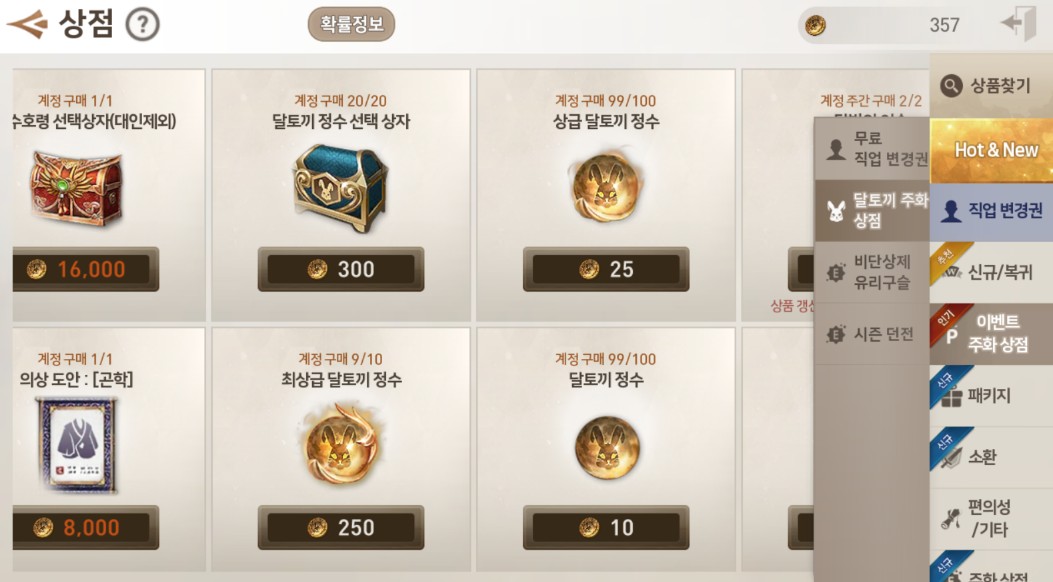Open the 확률정보 button
Image resolution: width=1053 pixels, height=582 pixels.
tap(351, 24)
